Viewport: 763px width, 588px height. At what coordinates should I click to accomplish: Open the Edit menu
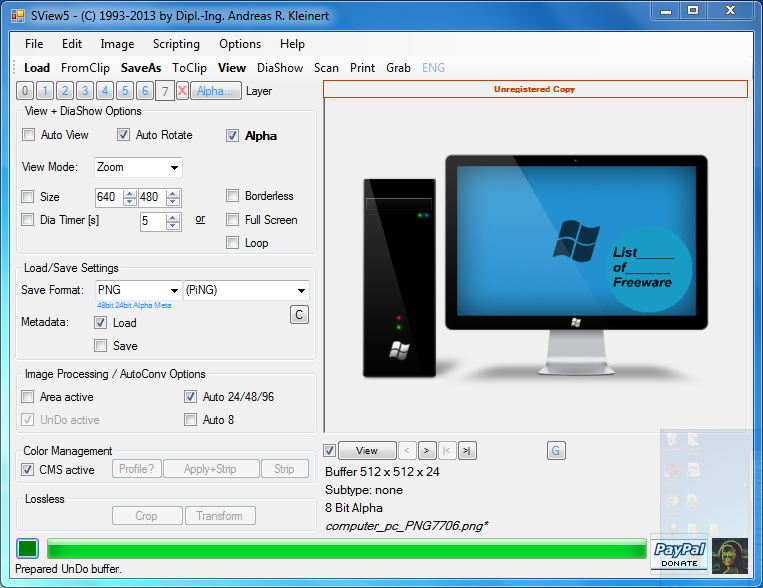[72, 44]
